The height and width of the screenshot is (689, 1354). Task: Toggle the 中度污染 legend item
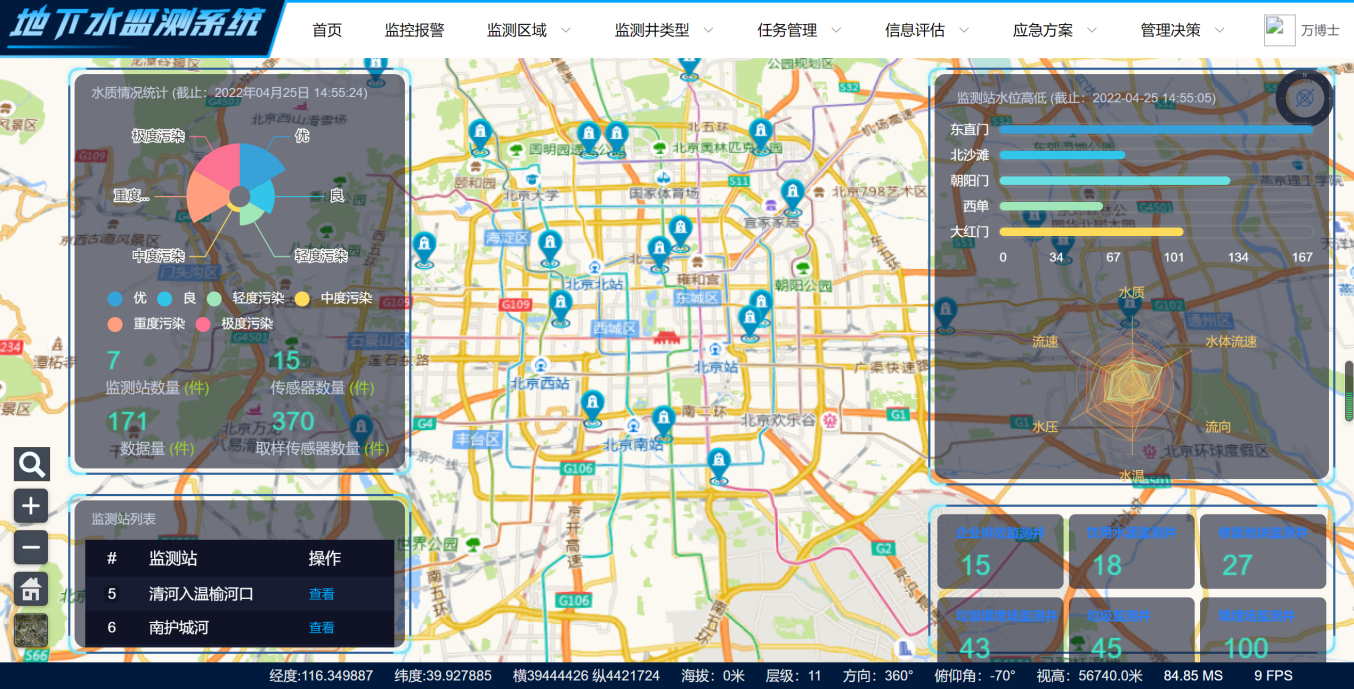click(x=333, y=298)
